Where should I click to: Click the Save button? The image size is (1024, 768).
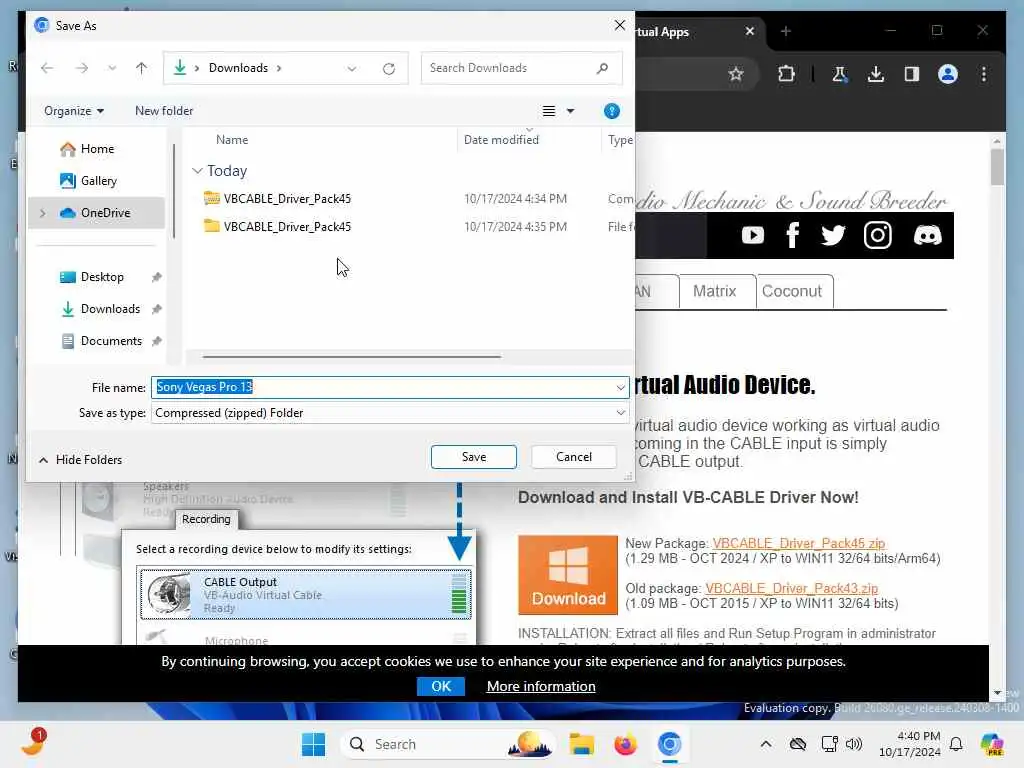point(473,457)
